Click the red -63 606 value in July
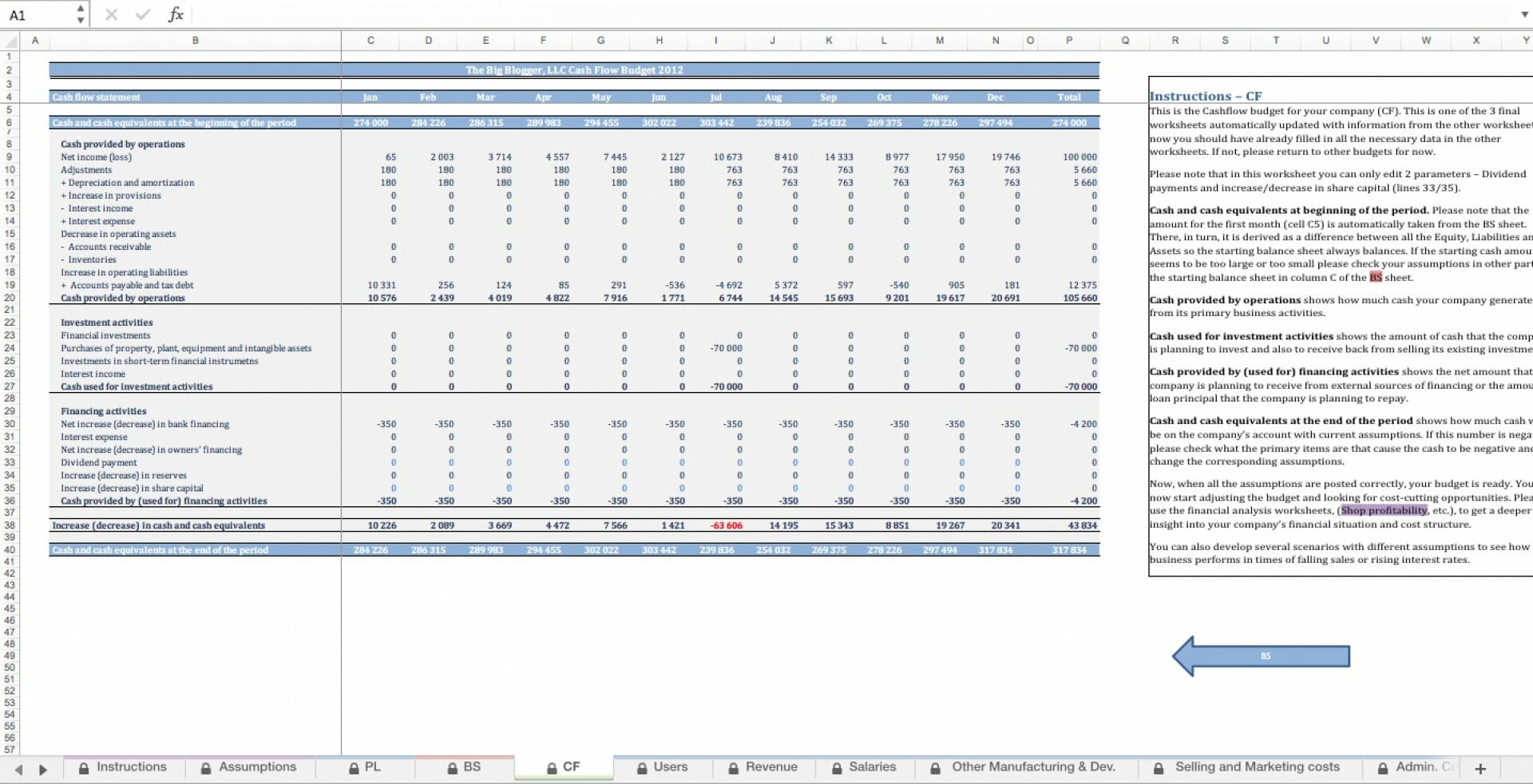Viewport: 1533px width, 784px height. point(726,525)
